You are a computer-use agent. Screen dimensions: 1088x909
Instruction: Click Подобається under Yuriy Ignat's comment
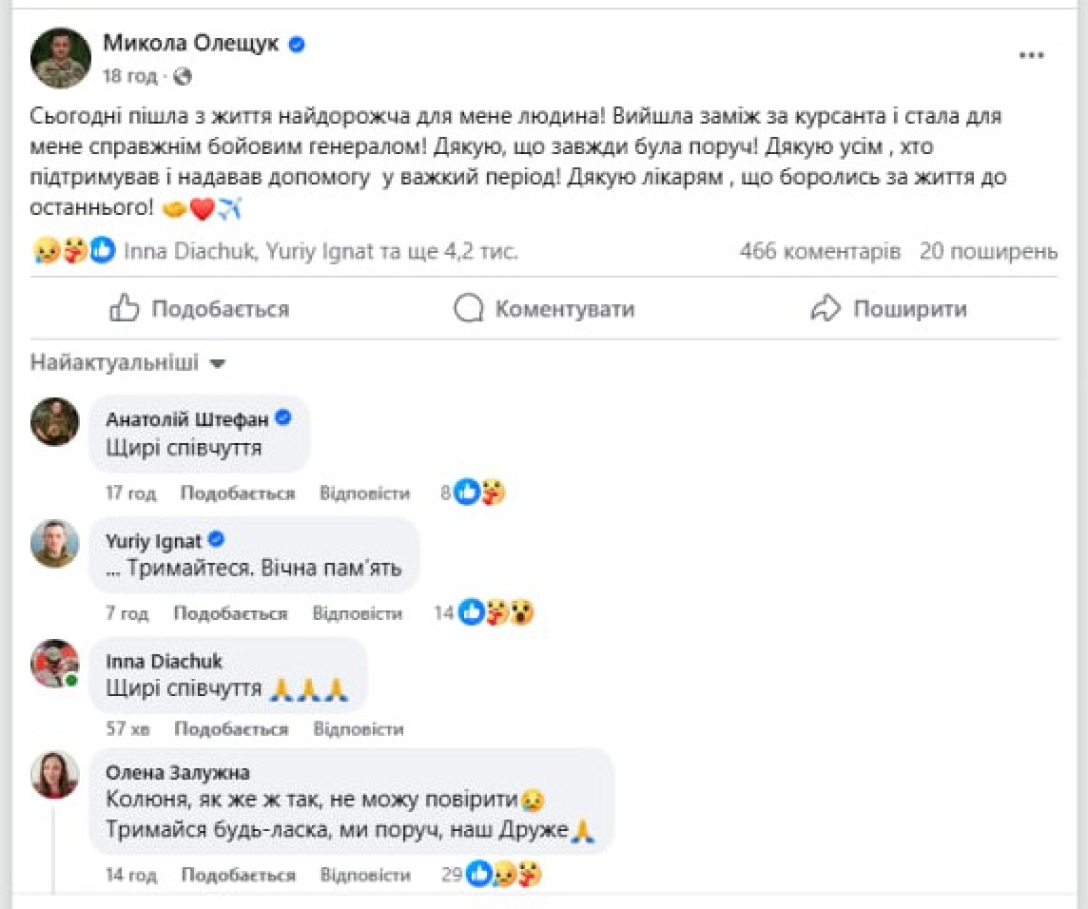[230, 613]
